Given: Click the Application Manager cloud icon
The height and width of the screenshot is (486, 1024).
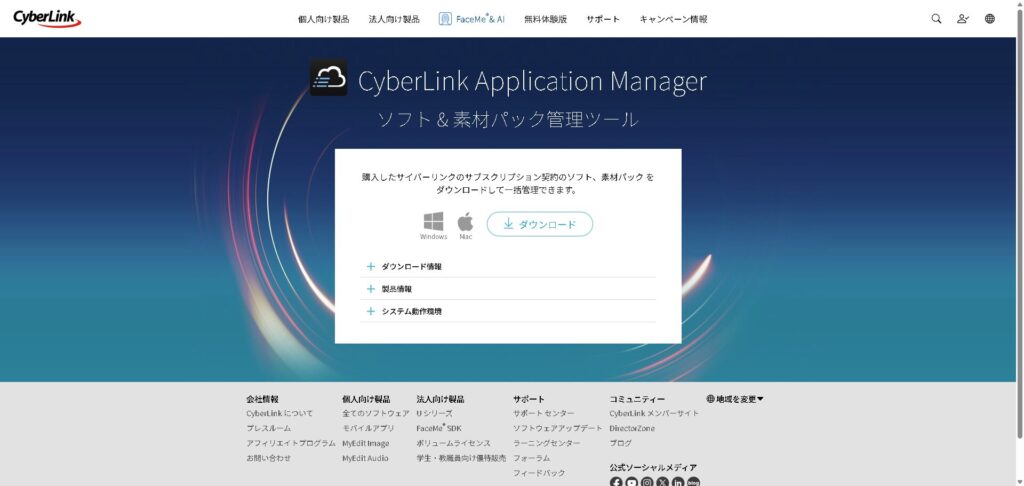Looking at the screenshot, I should (329, 79).
